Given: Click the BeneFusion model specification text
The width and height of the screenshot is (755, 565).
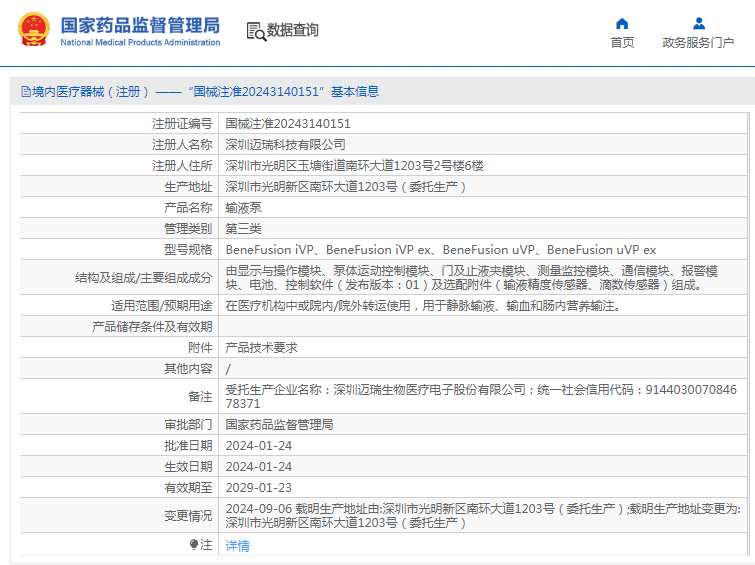Looking at the screenshot, I should 440,249.
